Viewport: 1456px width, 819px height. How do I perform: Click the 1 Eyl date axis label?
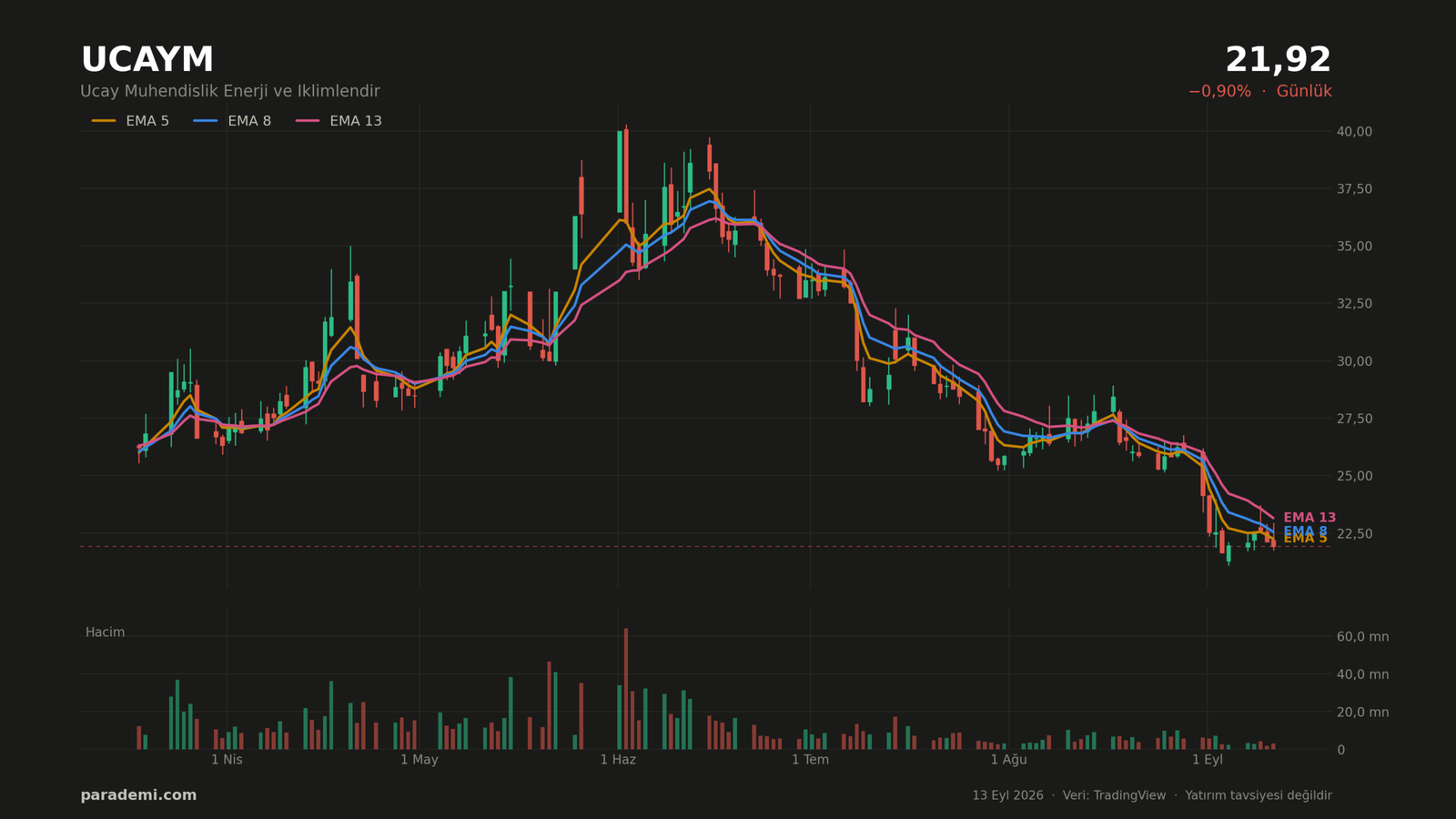[1208, 760]
